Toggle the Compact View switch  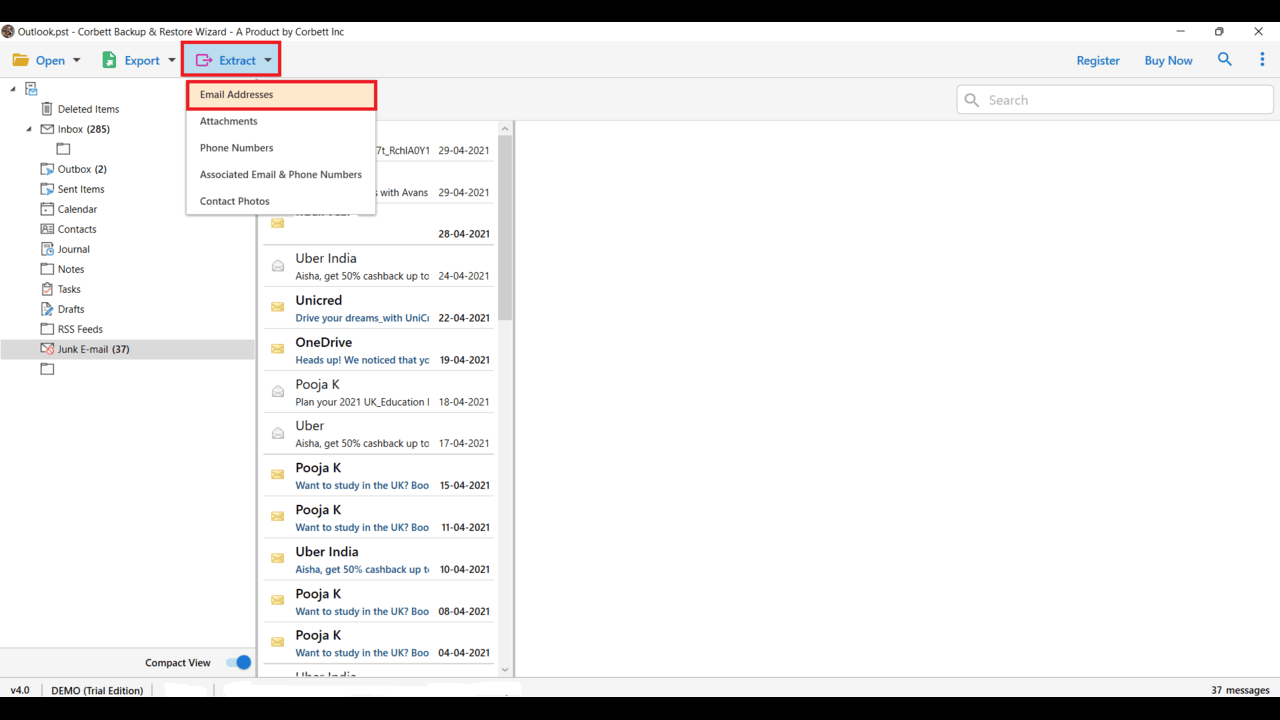click(x=238, y=663)
